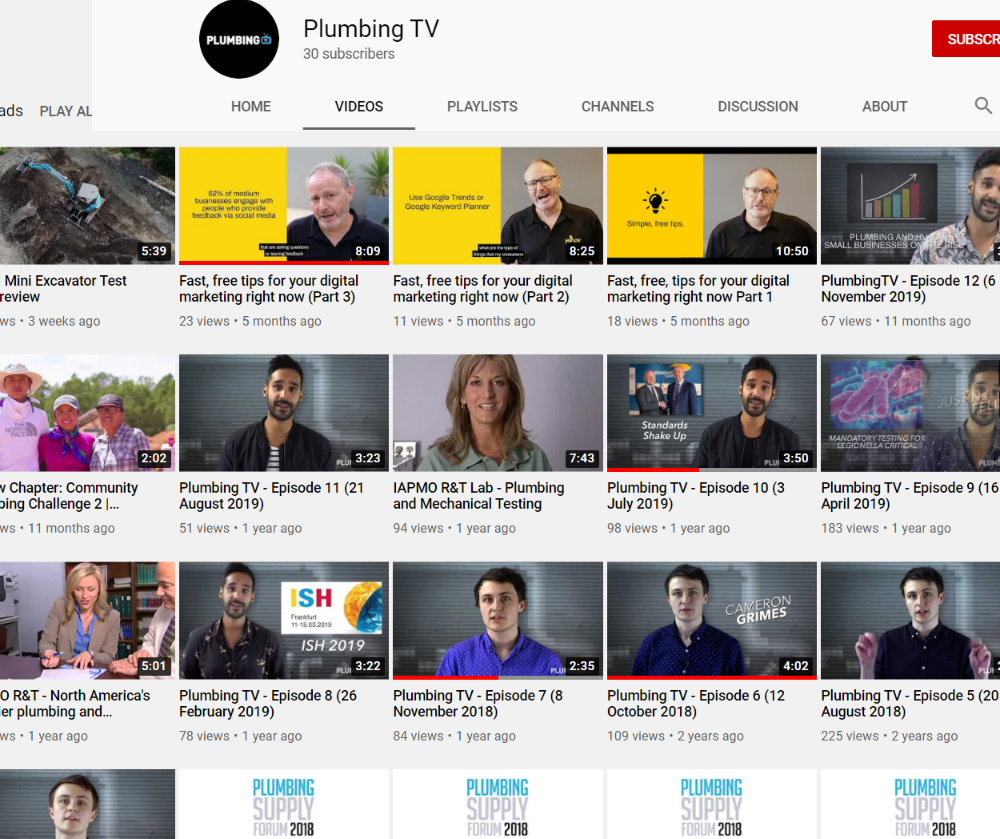This screenshot has height=839, width=1000.
Task: Click title 'Plumbing TV - Episode 8'
Action: (x=268, y=704)
